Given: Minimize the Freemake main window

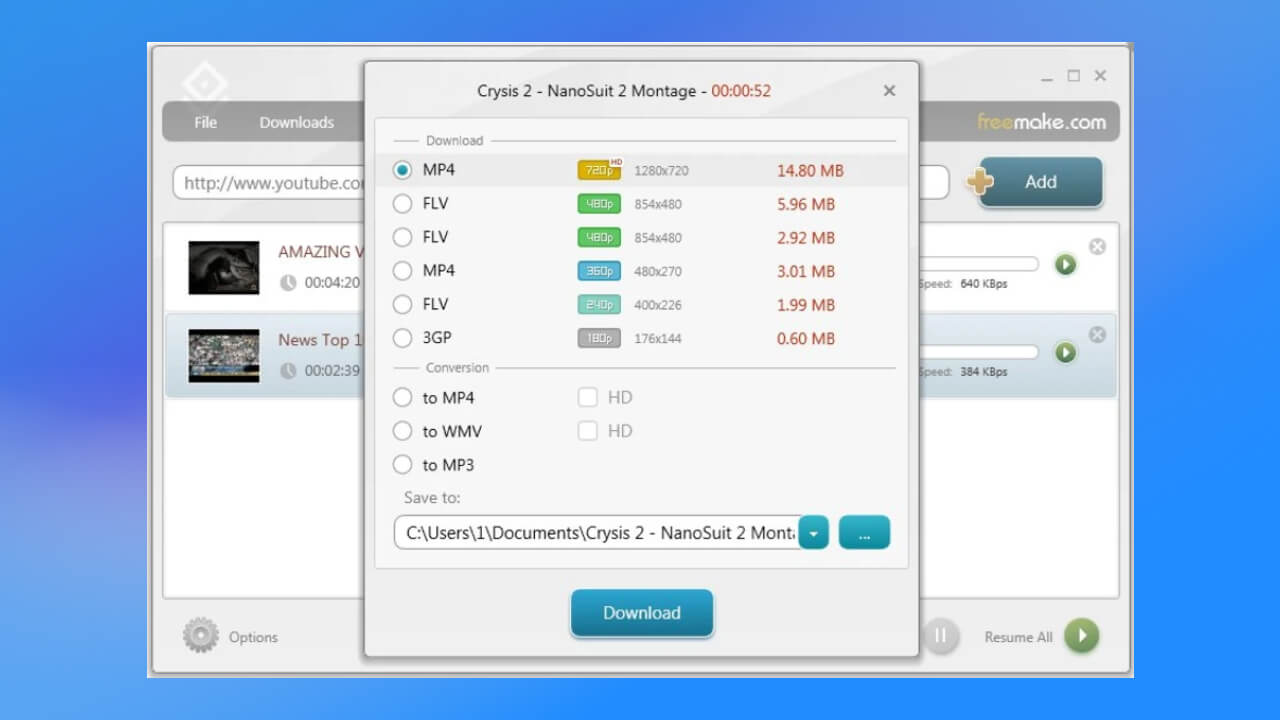Looking at the screenshot, I should click(x=1047, y=77).
